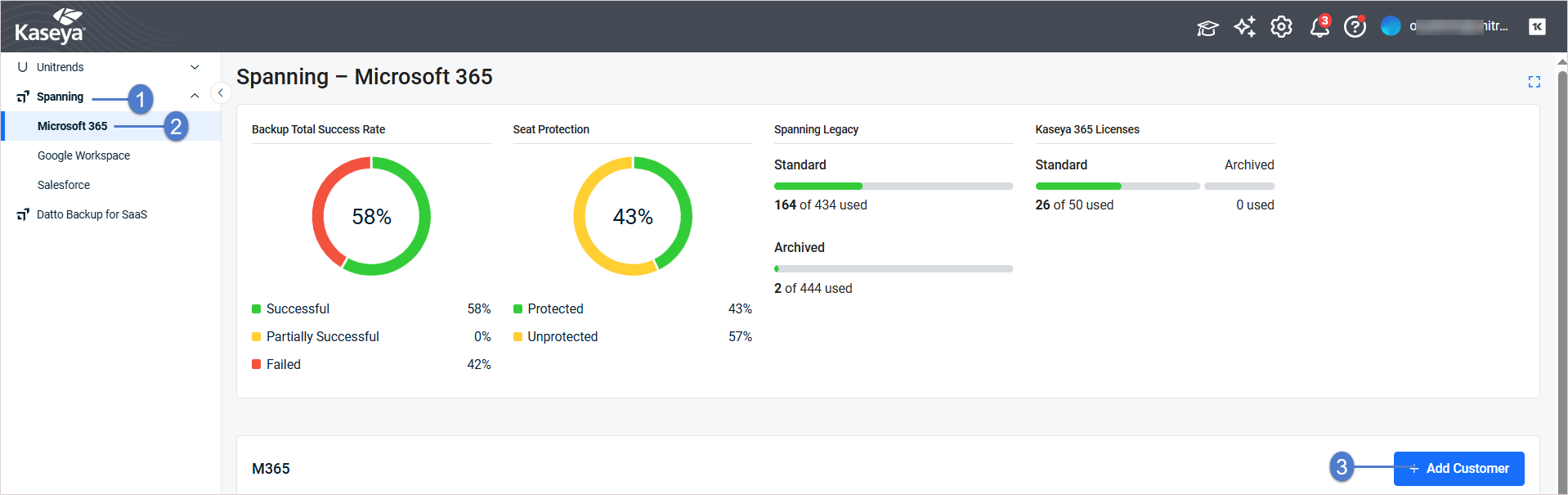Click the Kaseya logo

(x=50, y=27)
